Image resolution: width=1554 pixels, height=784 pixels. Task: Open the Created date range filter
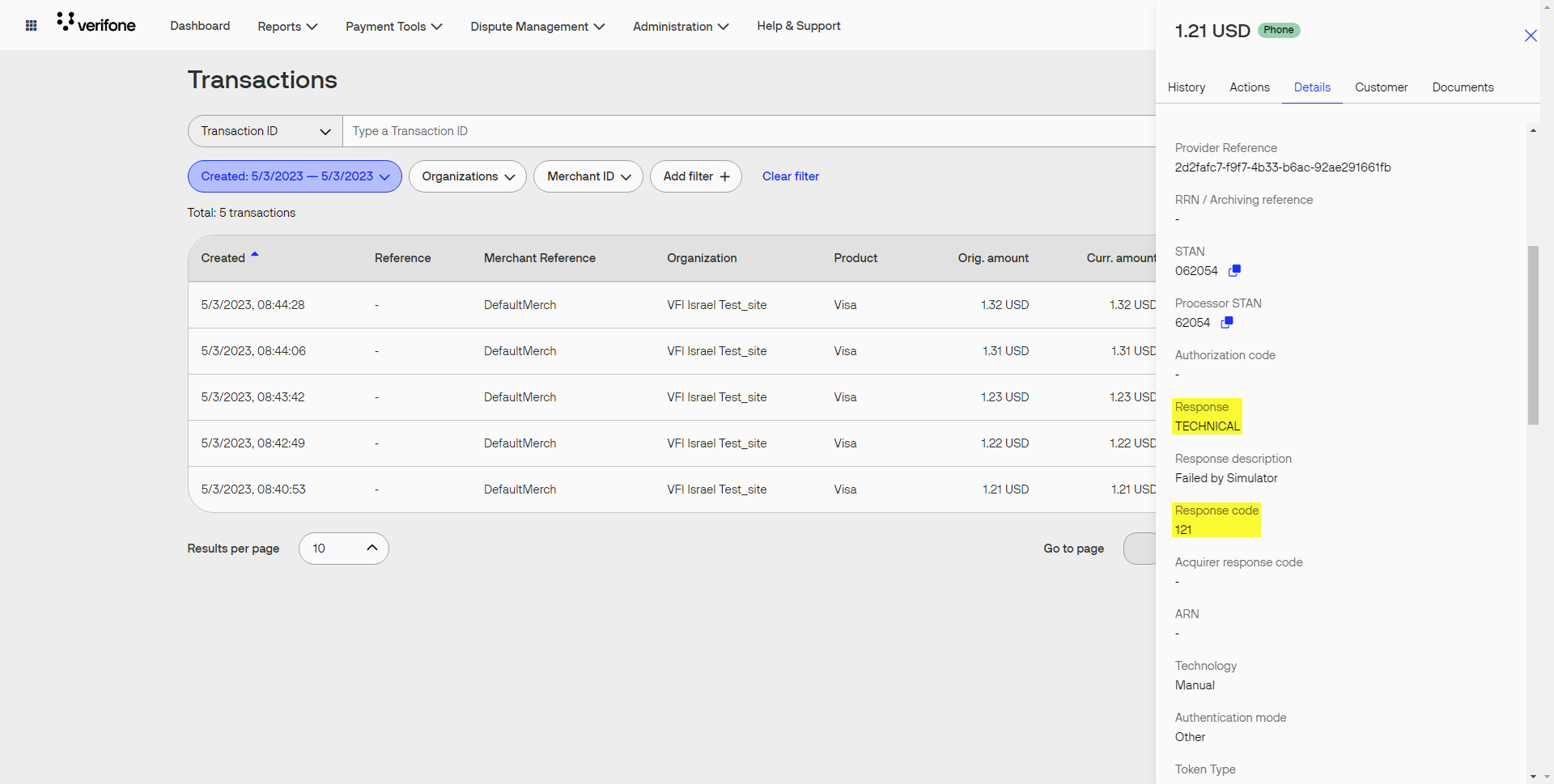(294, 176)
